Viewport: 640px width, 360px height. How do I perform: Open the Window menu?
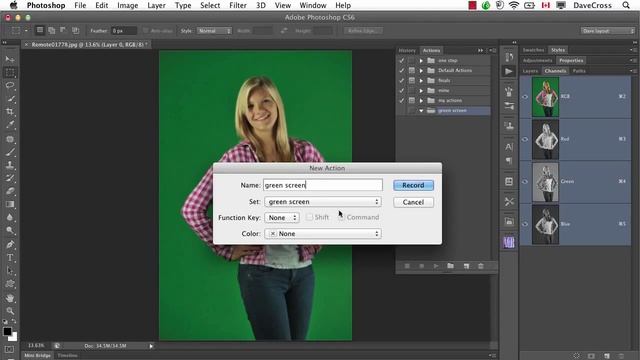(313, 5)
